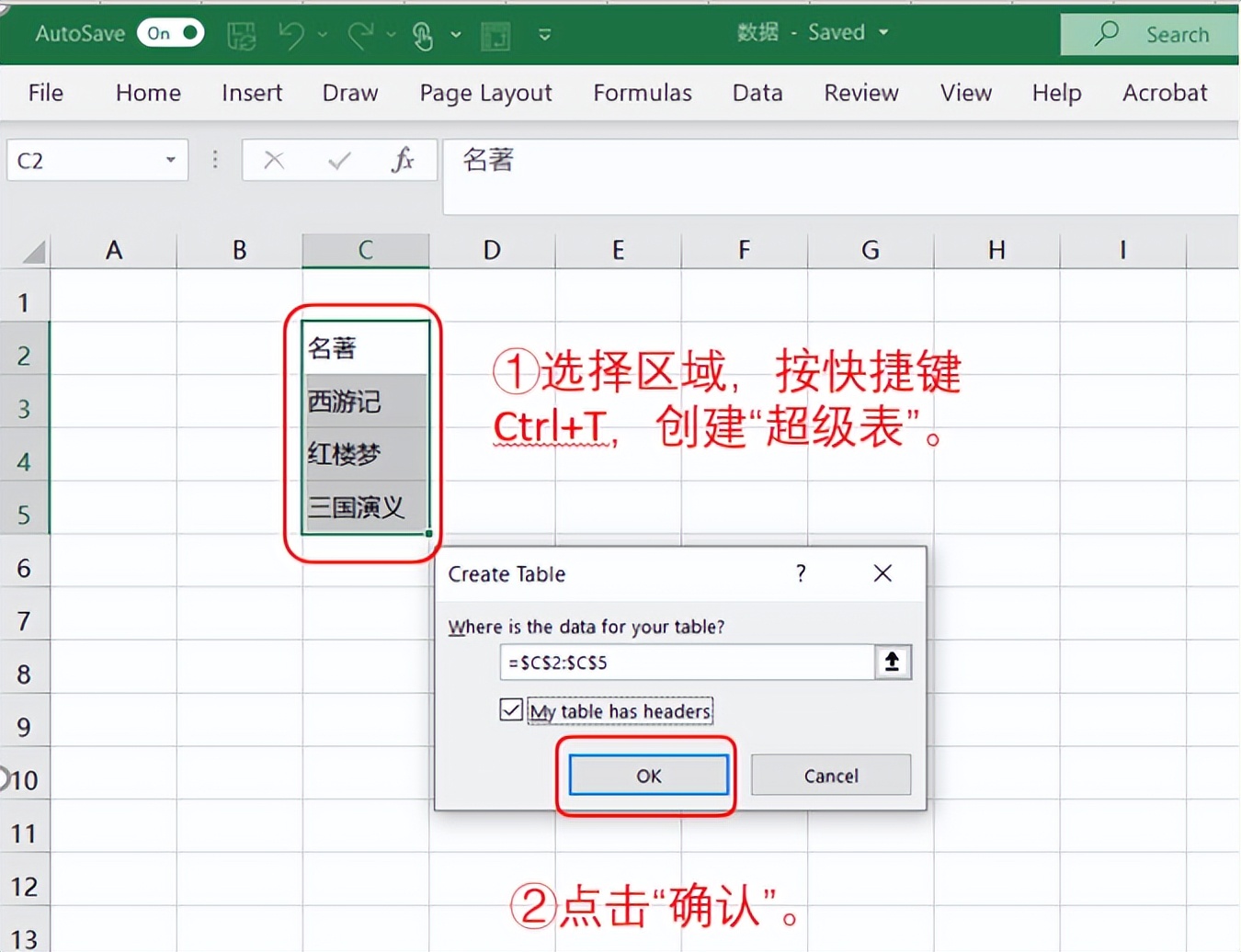The image size is (1241, 952).
Task: Open the Undo history dropdown arrow
Action: click(x=323, y=35)
